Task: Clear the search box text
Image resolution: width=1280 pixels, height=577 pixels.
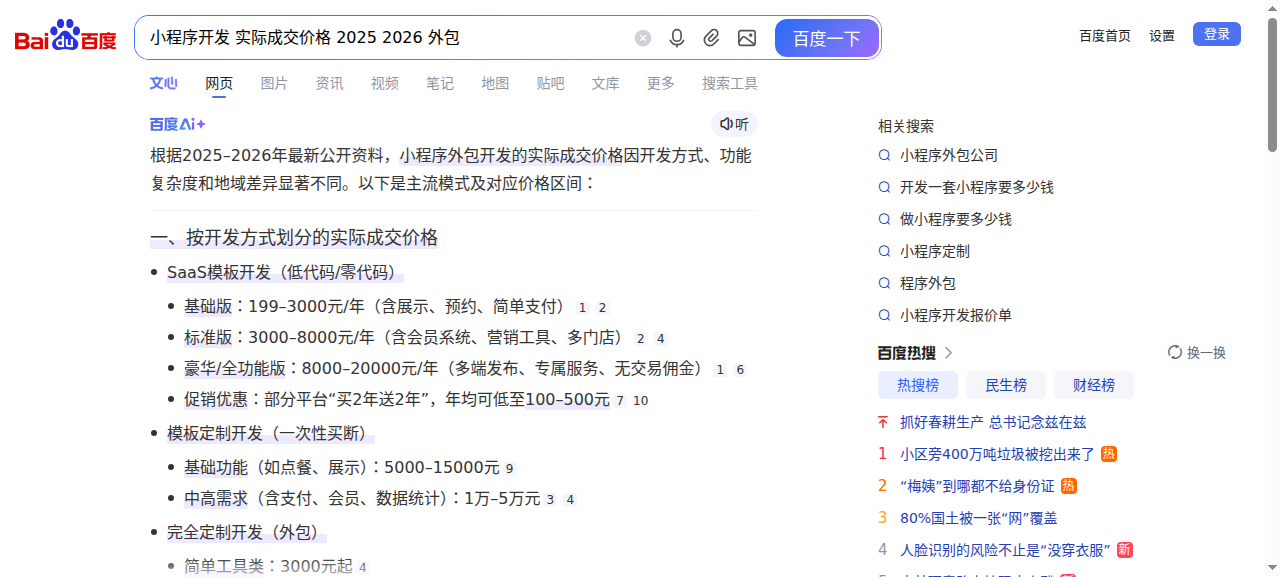Action: [643, 38]
